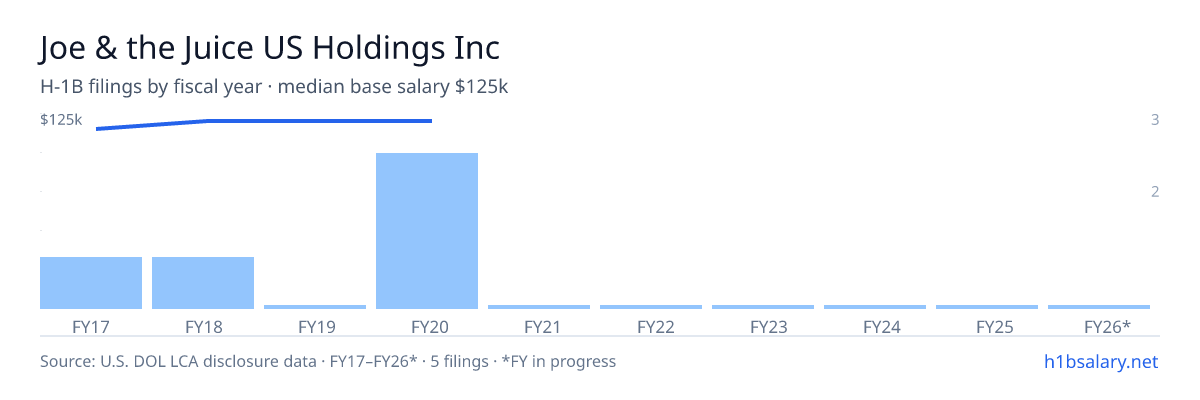Click the FY23 bar stub

pos(763,307)
